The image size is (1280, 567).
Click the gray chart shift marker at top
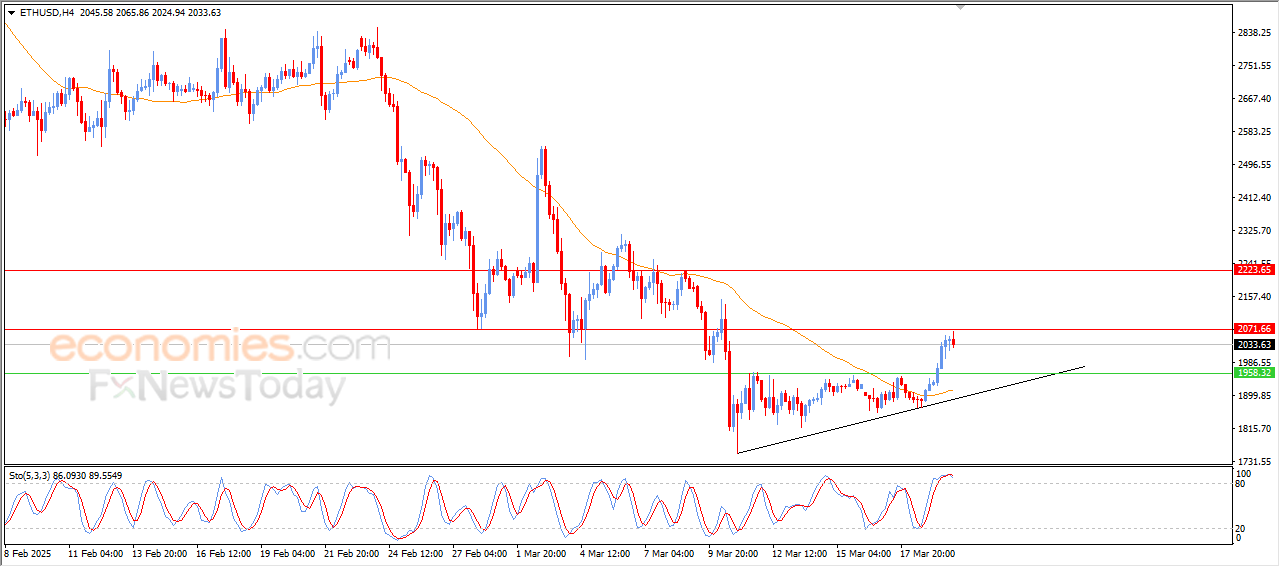click(961, 7)
